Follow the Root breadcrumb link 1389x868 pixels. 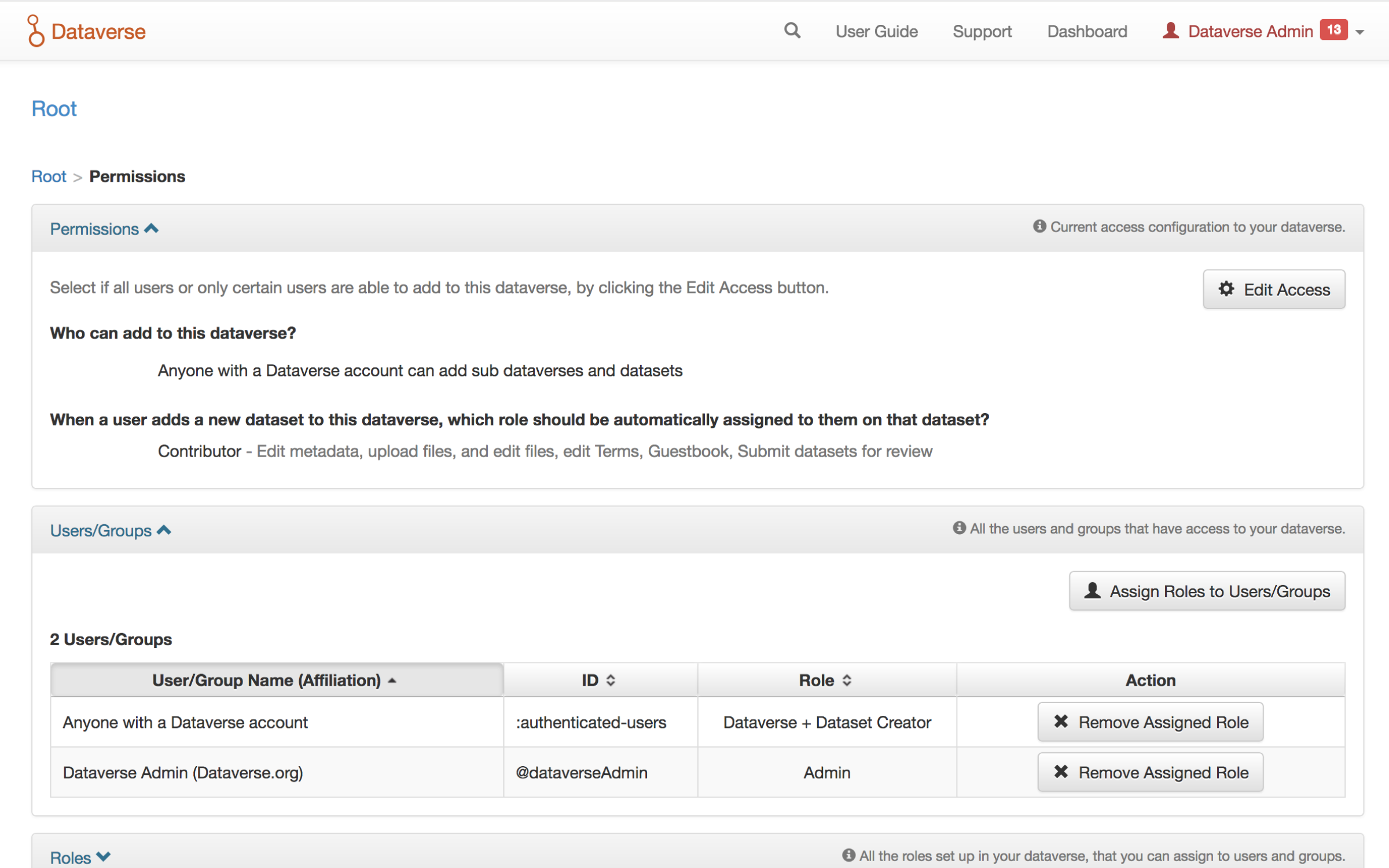coord(49,176)
